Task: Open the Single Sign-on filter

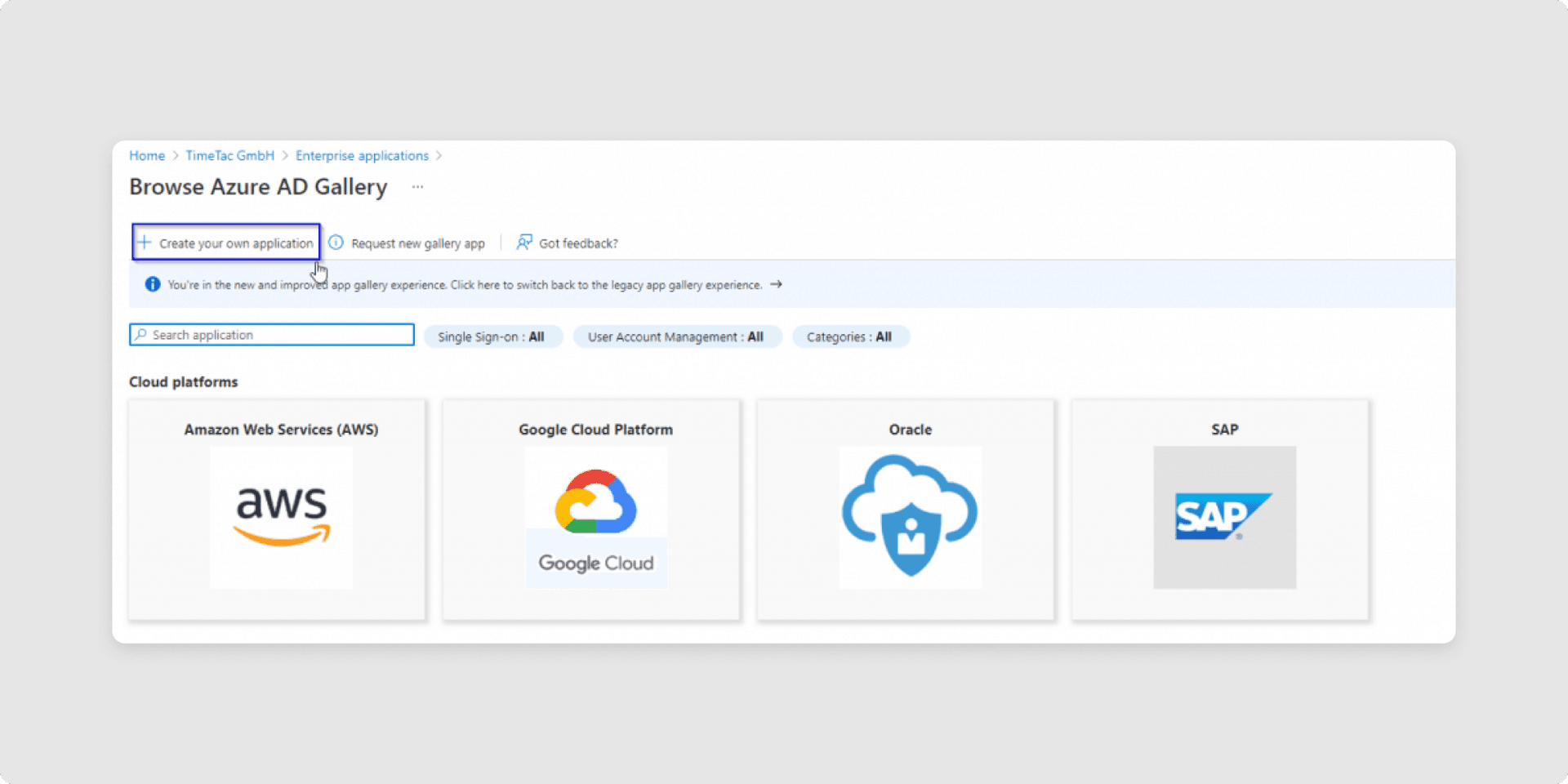Action: 492,336
